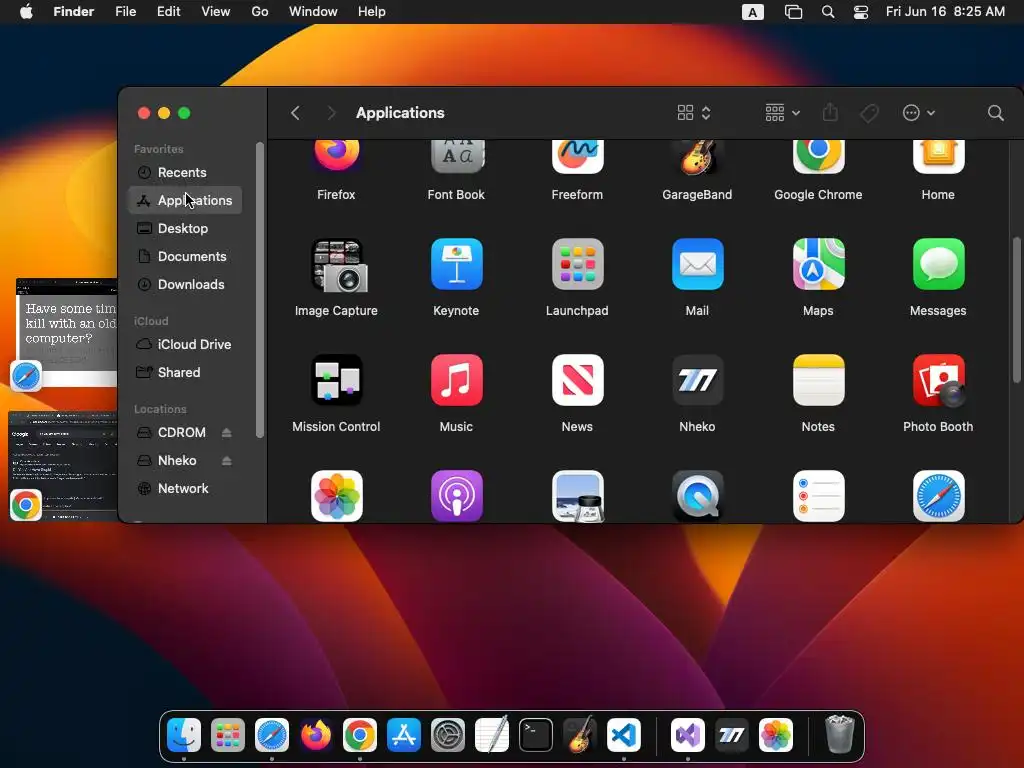This screenshot has width=1024, height=768.
Task: Launch the Freeform app icon
Action: point(577,156)
